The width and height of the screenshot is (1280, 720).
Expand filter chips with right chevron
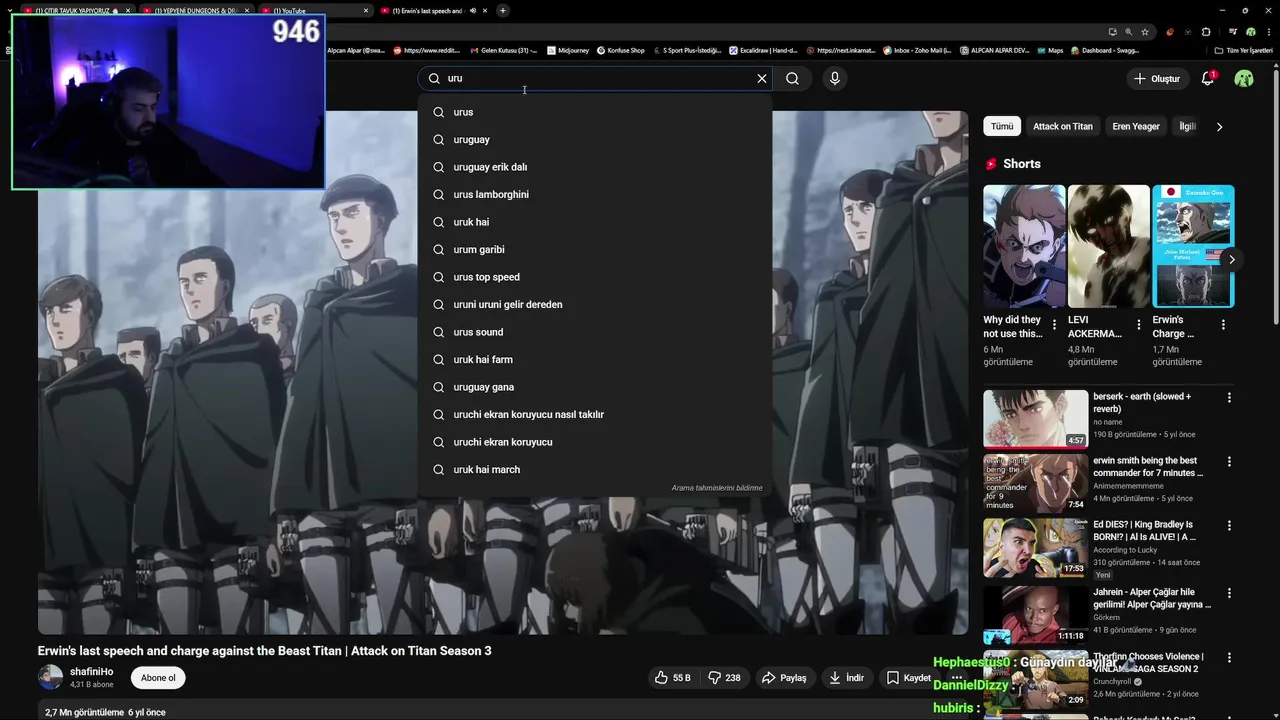(x=1219, y=127)
